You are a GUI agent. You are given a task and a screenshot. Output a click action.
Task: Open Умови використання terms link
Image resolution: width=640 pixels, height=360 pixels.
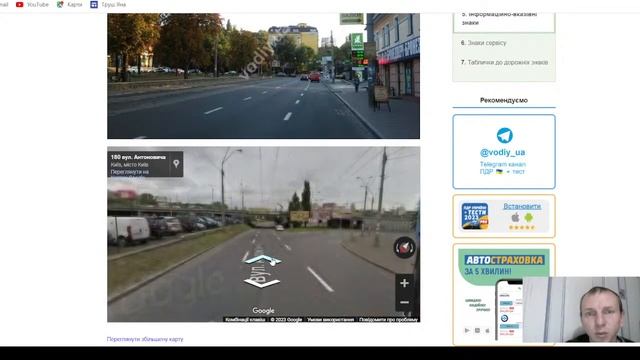point(331,320)
